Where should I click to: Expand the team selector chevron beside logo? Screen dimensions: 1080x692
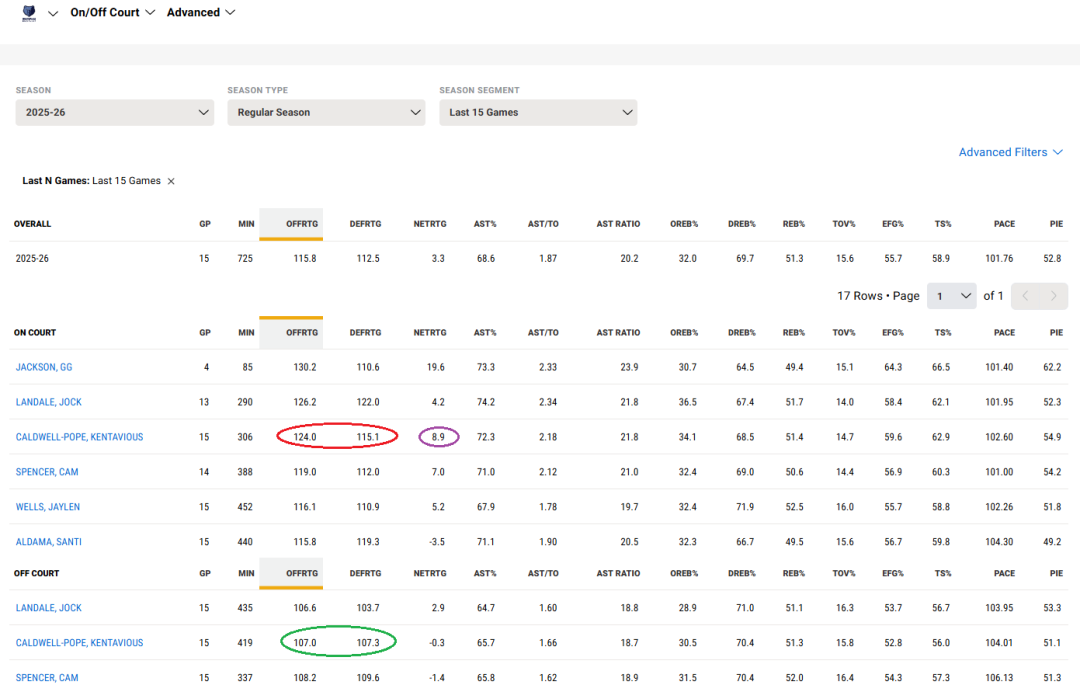point(53,13)
